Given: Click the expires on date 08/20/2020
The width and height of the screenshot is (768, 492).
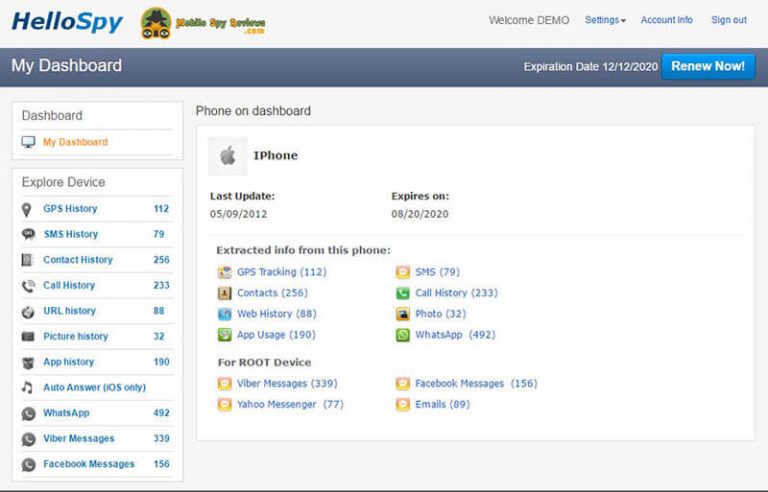Looking at the screenshot, I should [x=420, y=214].
